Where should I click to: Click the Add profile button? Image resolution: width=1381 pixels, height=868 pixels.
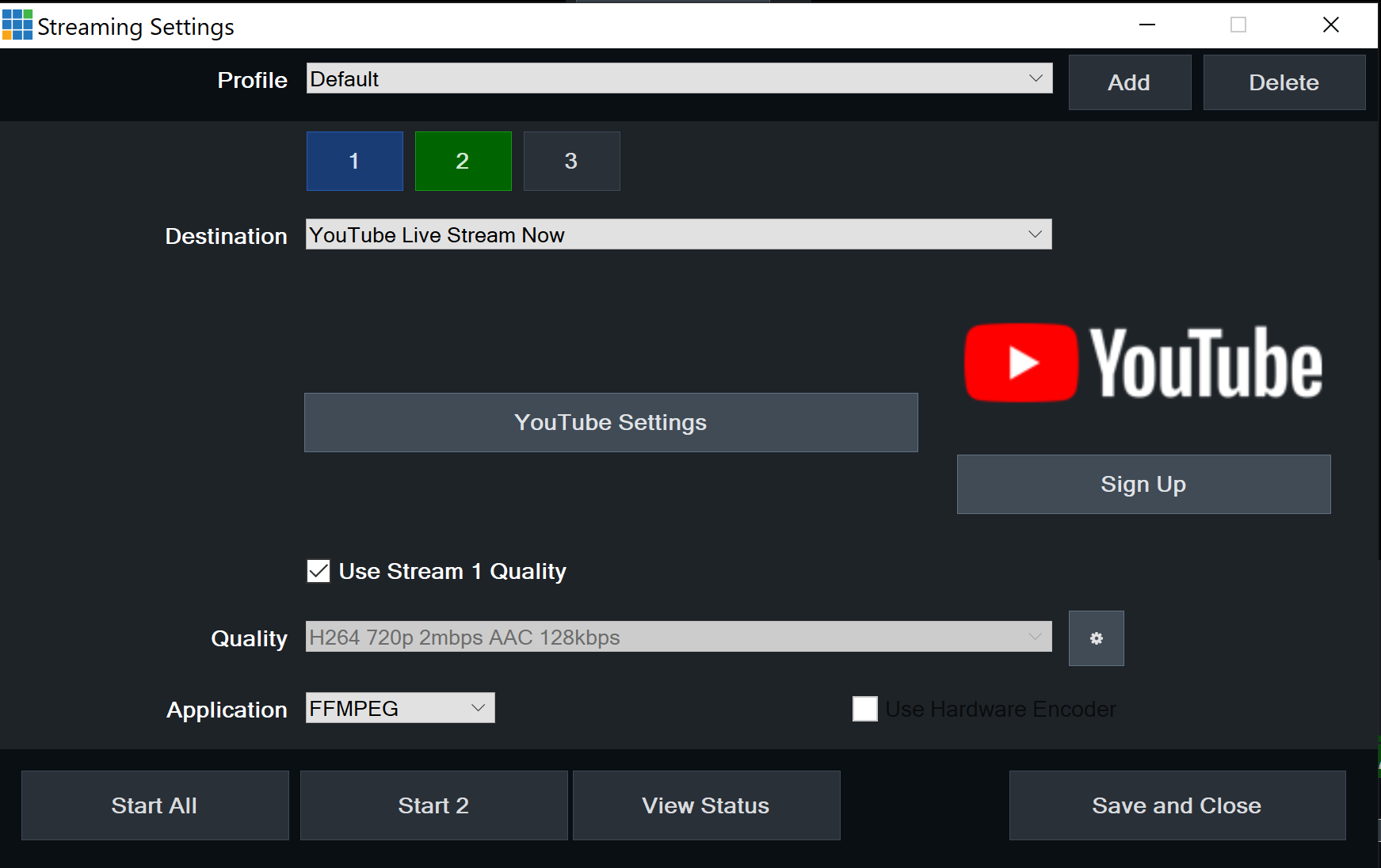point(1129,82)
